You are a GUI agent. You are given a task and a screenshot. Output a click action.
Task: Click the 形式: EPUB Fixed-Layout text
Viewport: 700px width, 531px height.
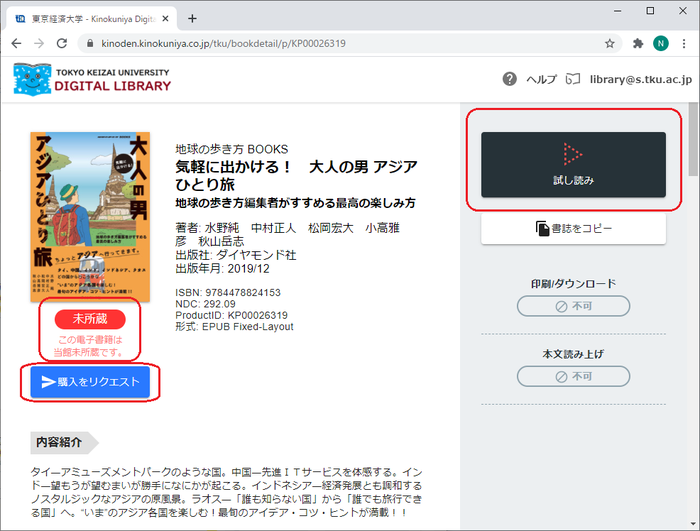pyautogui.click(x=234, y=326)
